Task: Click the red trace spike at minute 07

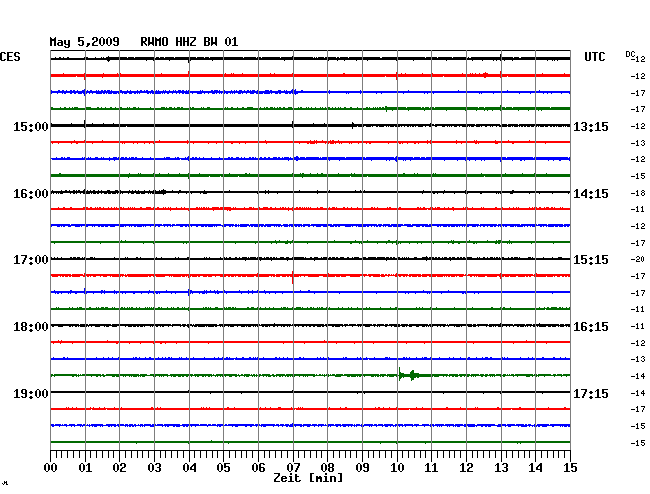Action: tap(293, 276)
